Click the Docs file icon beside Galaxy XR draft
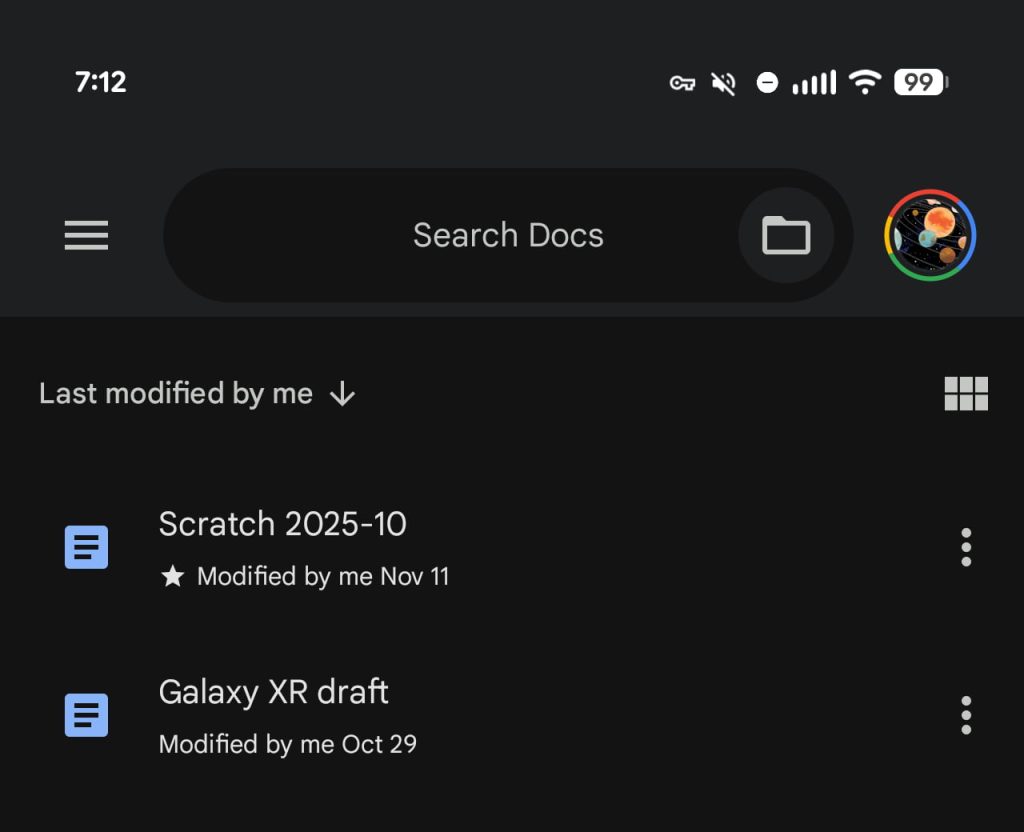The width and height of the screenshot is (1024, 832). click(x=86, y=715)
